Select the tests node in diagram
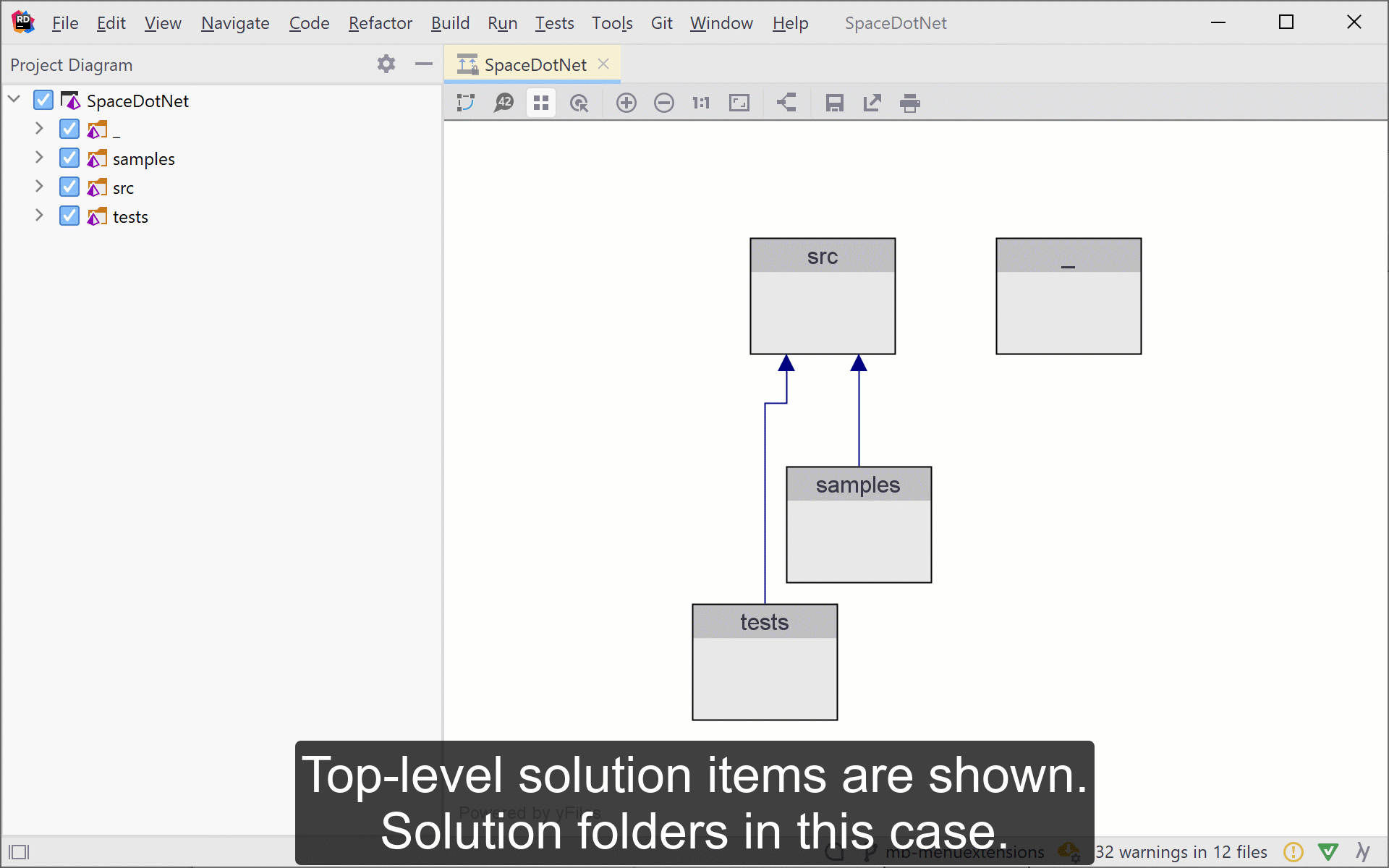1389x868 pixels. coord(765,663)
